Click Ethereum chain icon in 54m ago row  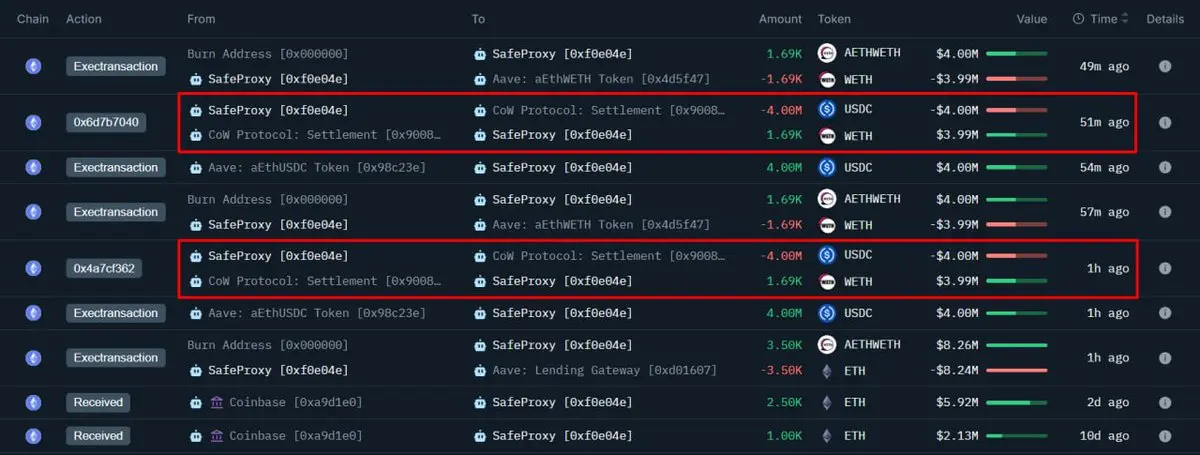pos(34,167)
